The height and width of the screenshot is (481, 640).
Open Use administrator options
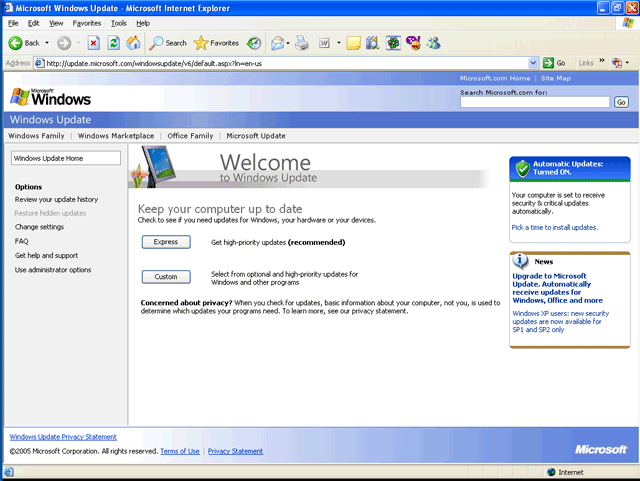coord(53,269)
